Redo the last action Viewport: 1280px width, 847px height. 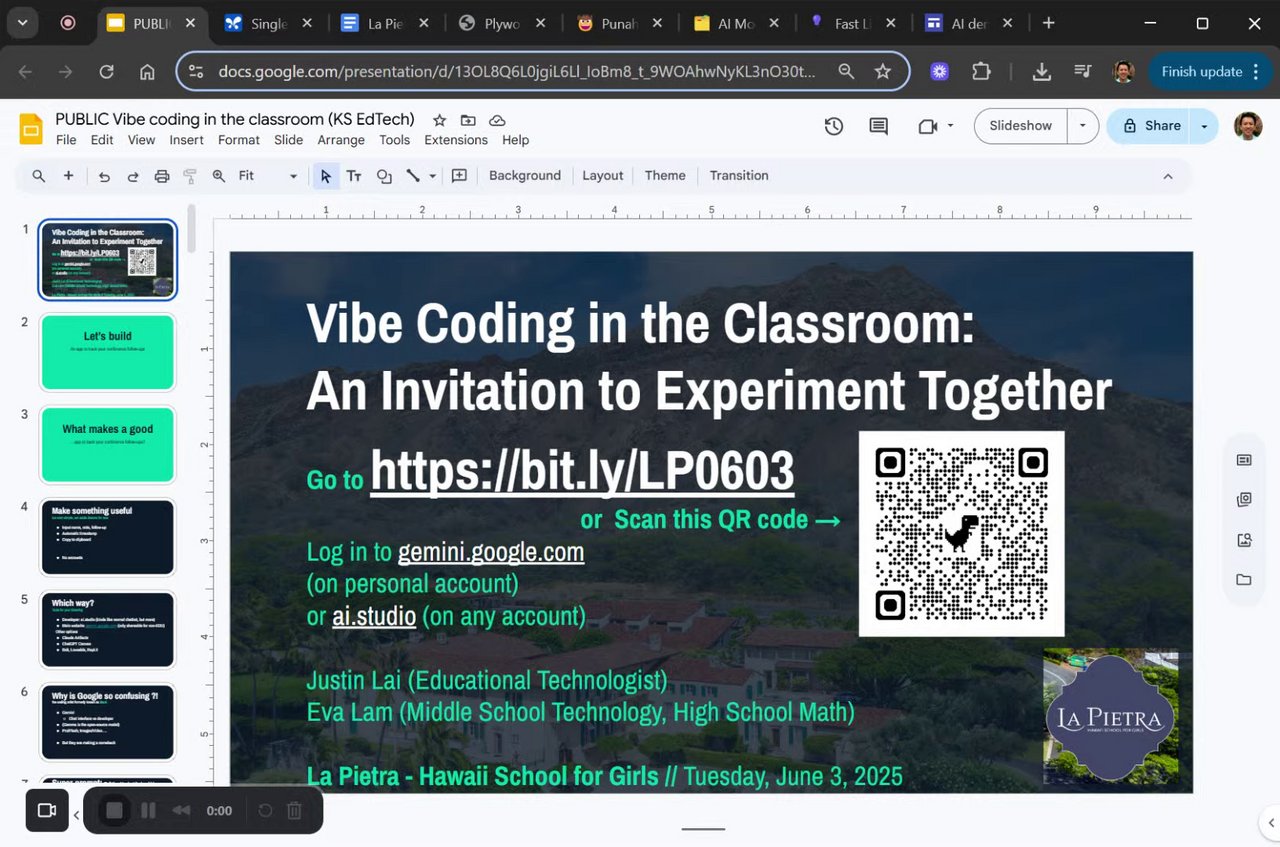coord(132,176)
